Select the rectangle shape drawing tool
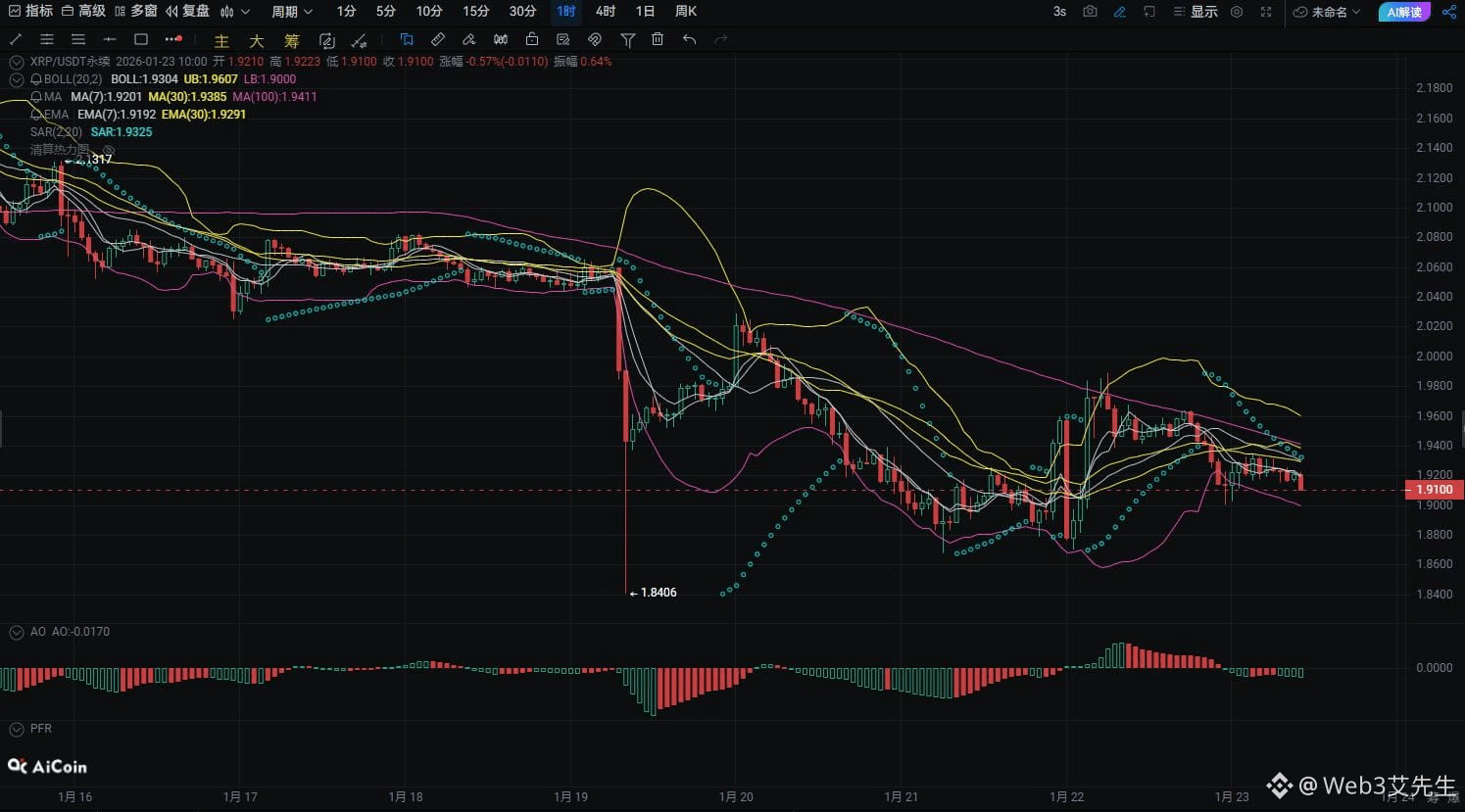This screenshot has width=1465, height=812. [141, 39]
